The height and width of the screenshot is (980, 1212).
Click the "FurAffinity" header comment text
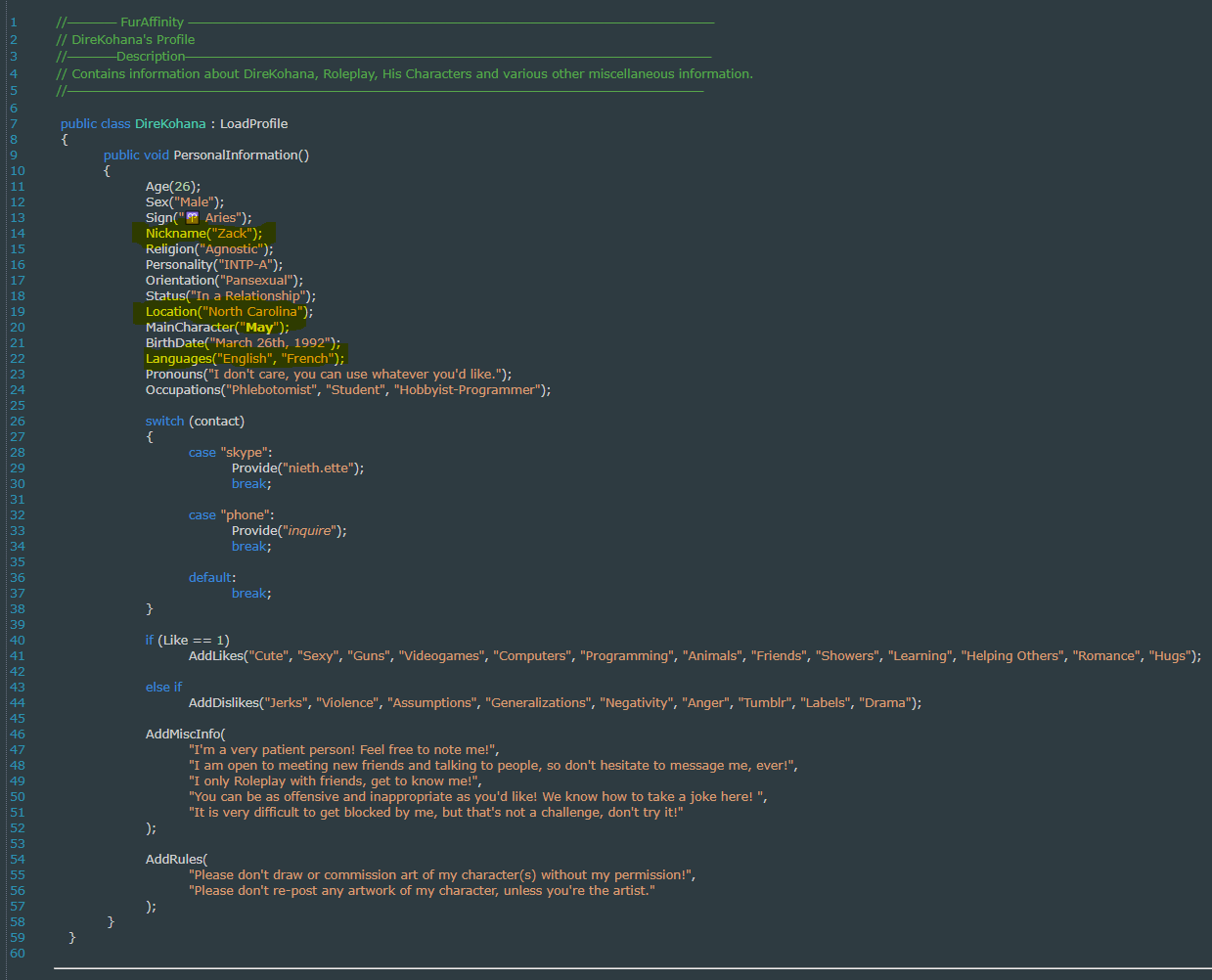152,22
